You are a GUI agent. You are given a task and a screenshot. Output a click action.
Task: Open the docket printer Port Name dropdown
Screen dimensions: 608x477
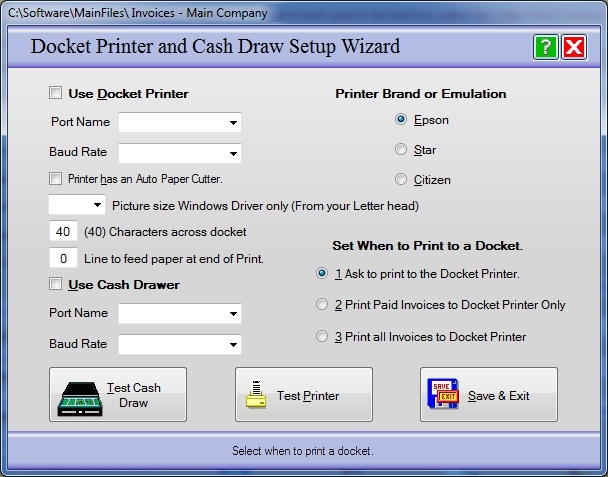pyautogui.click(x=180, y=123)
